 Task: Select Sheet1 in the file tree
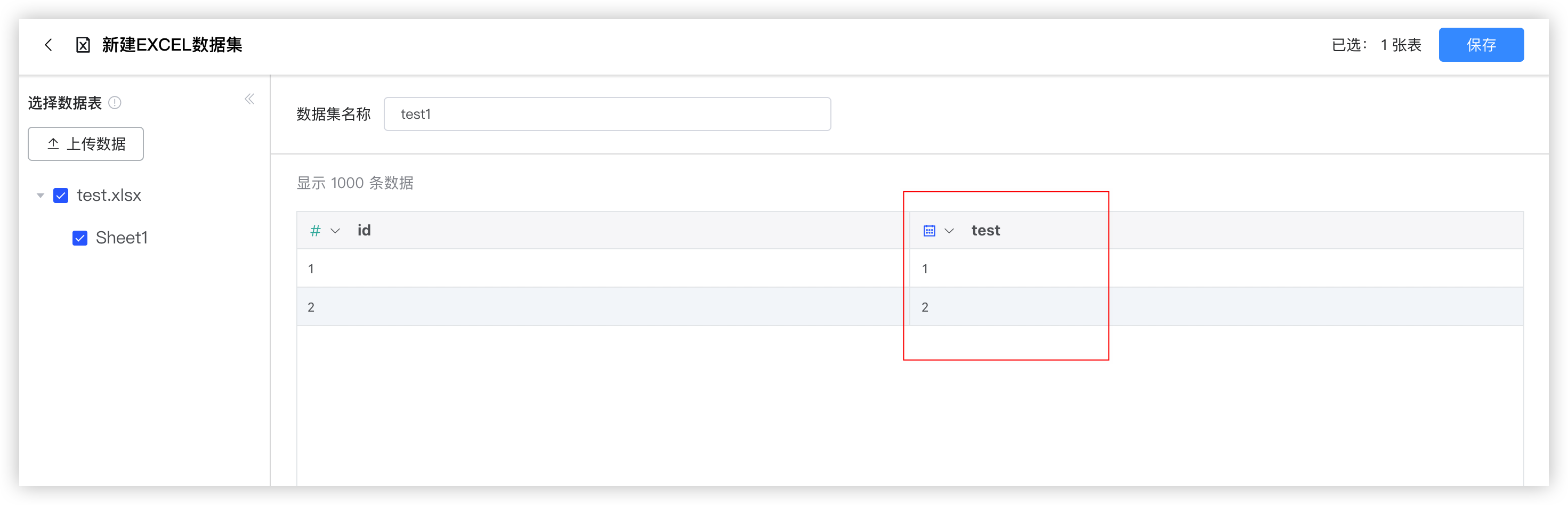click(x=122, y=237)
